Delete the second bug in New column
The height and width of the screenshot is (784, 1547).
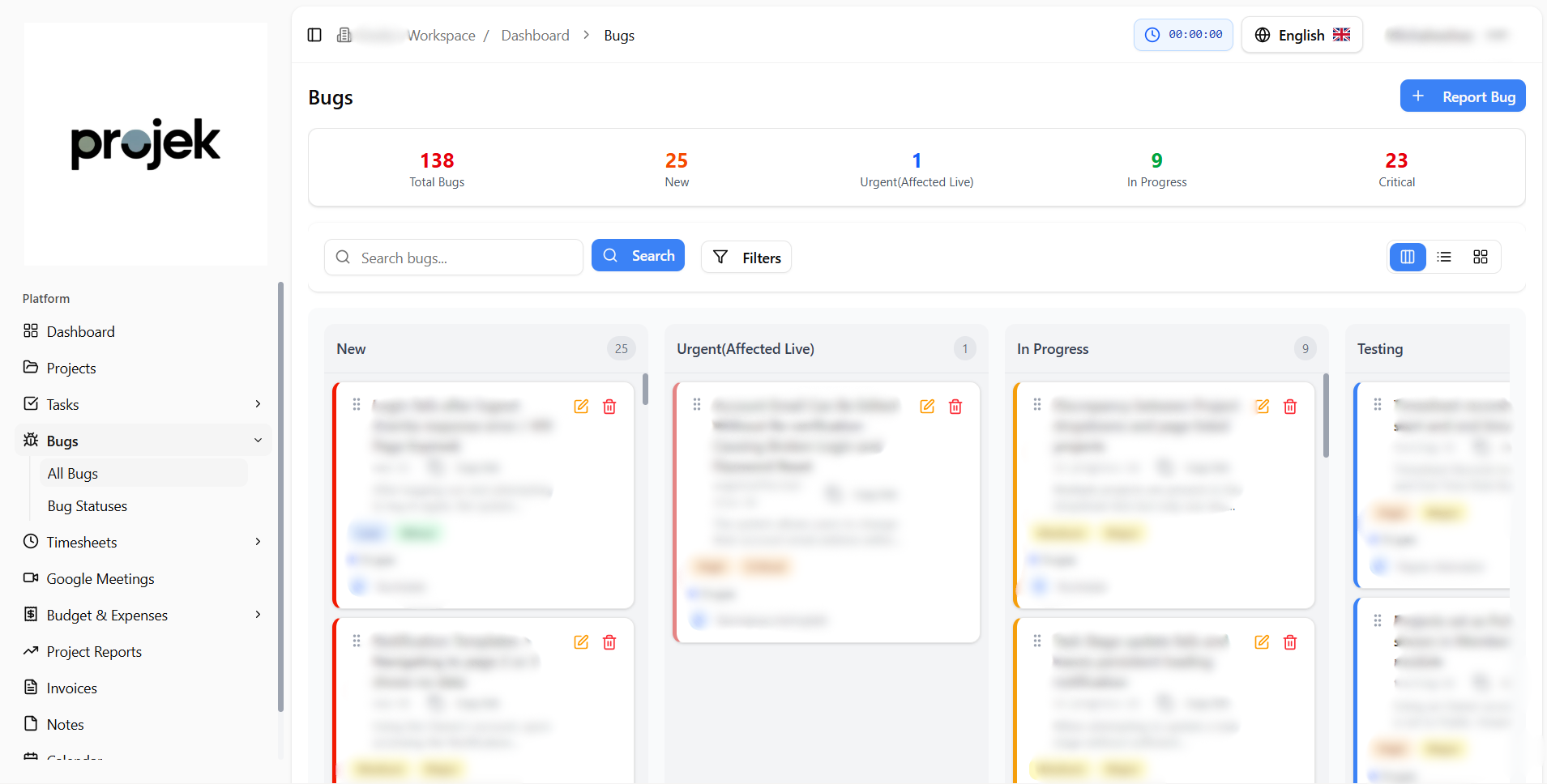(x=609, y=642)
